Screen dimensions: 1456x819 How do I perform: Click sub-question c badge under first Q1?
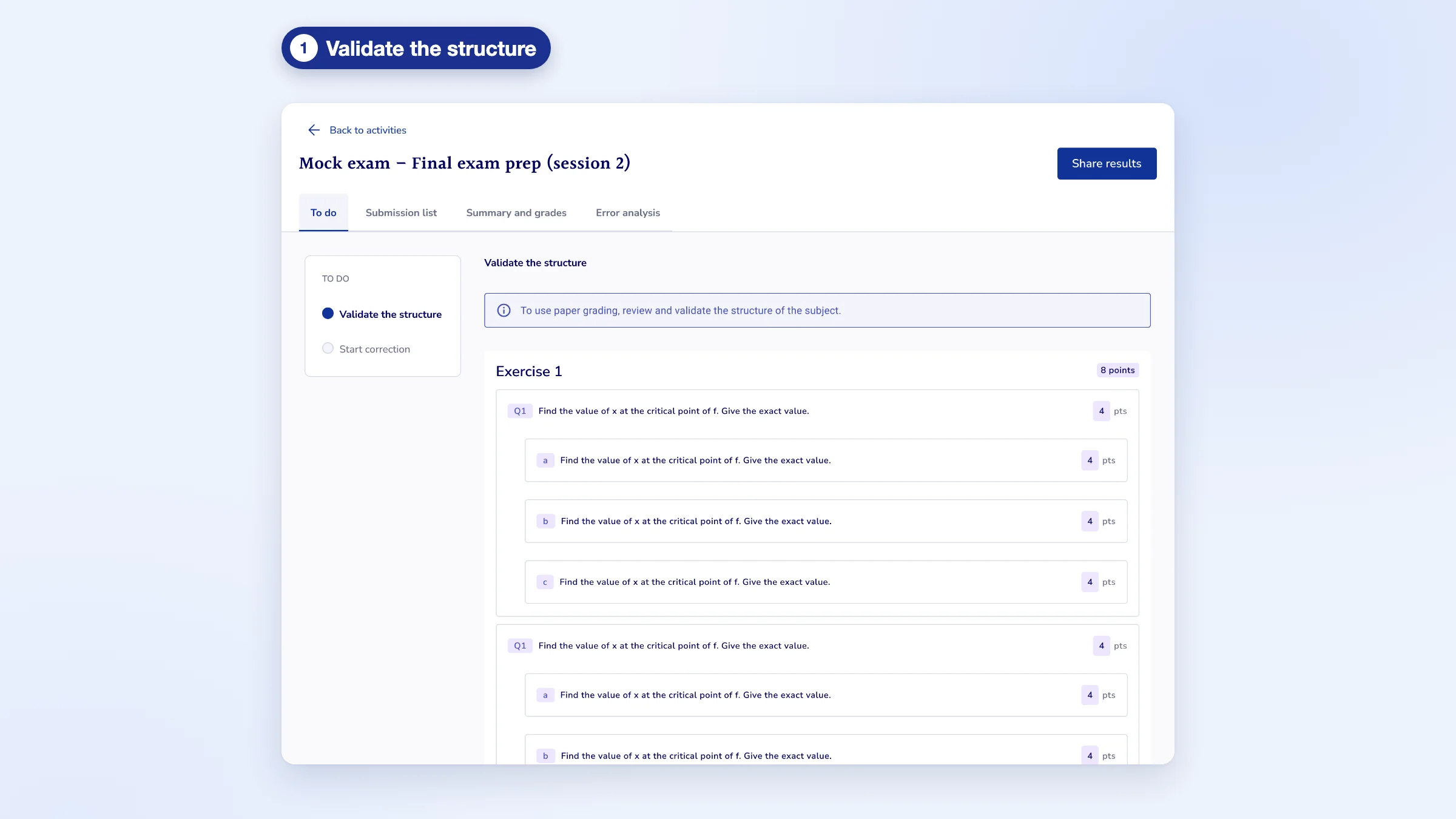coord(545,582)
